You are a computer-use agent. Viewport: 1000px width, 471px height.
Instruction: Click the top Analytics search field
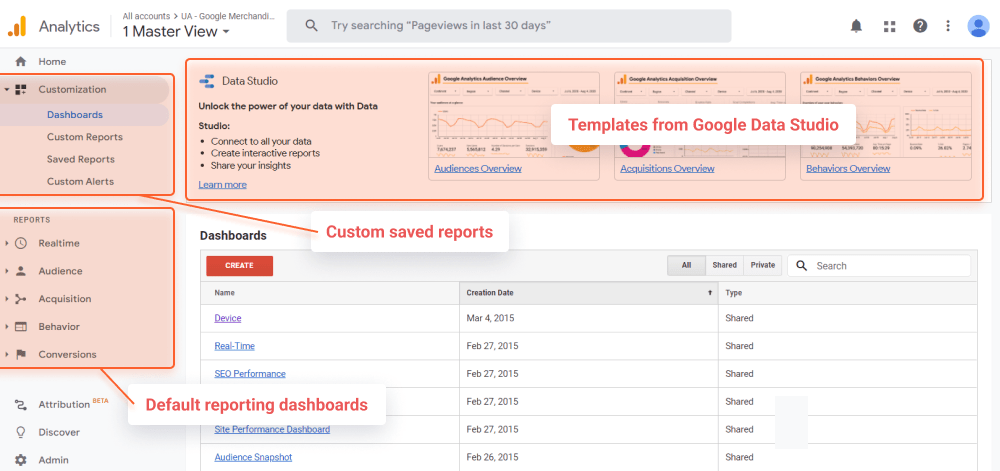click(x=508, y=25)
